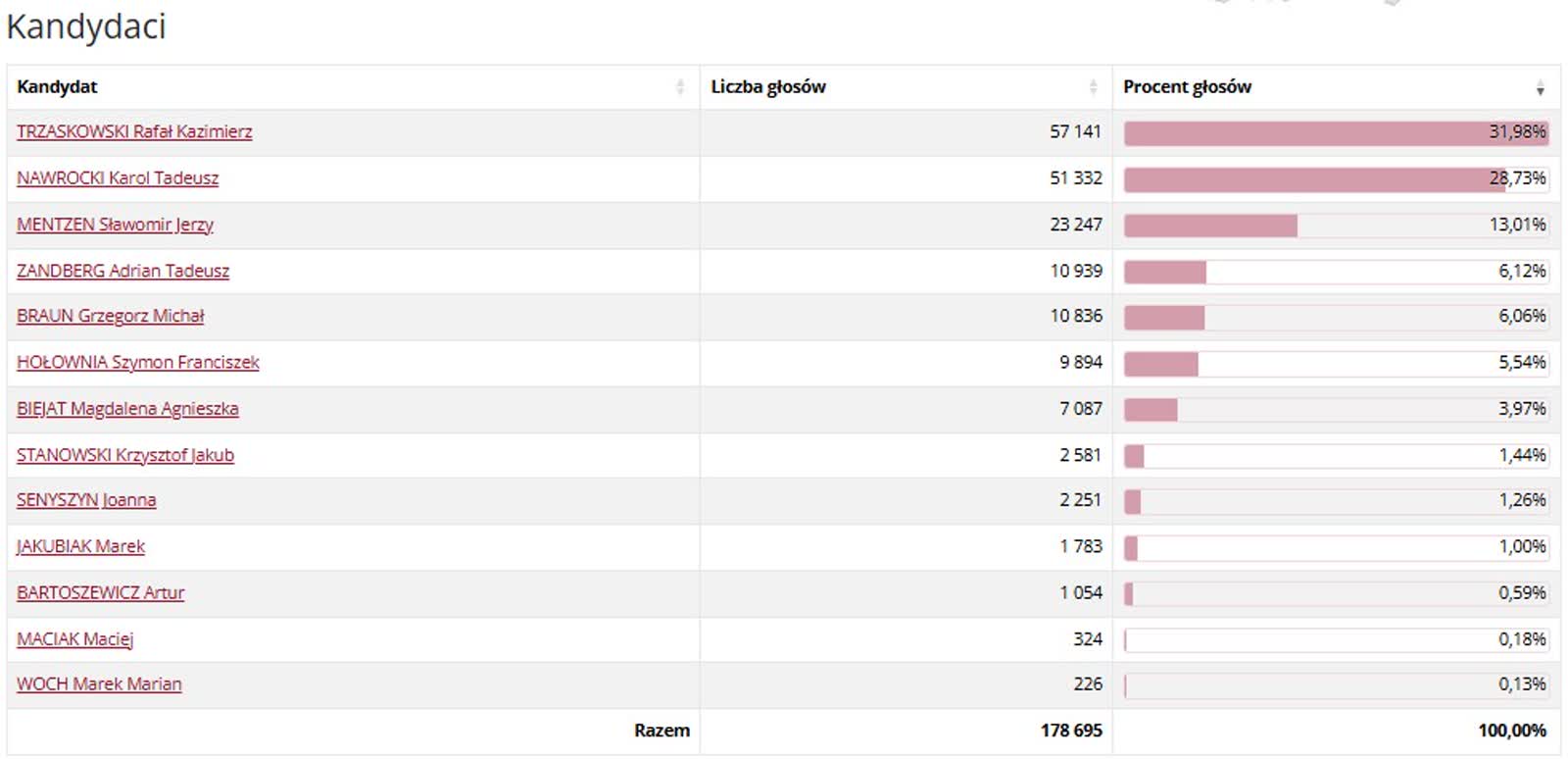Open BRAUN Grzegorz Michał details
The height and width of the screenshot is (759, 1568).
[x=110, y=316]
